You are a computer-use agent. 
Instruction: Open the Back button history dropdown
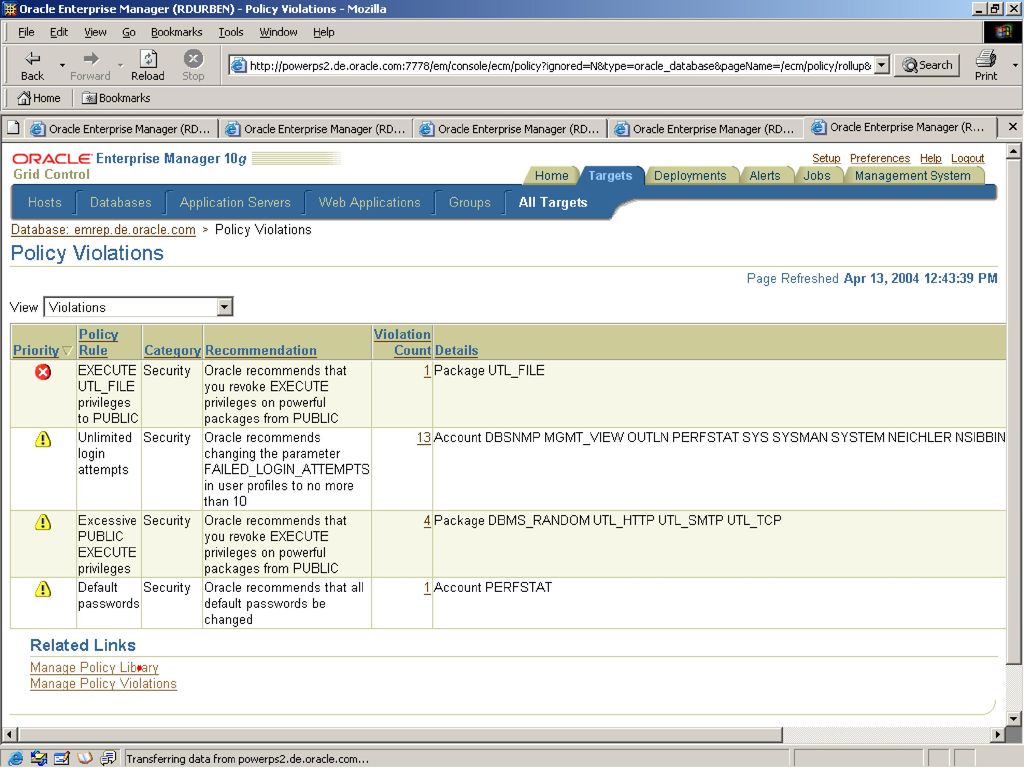(x=62, y=65)
